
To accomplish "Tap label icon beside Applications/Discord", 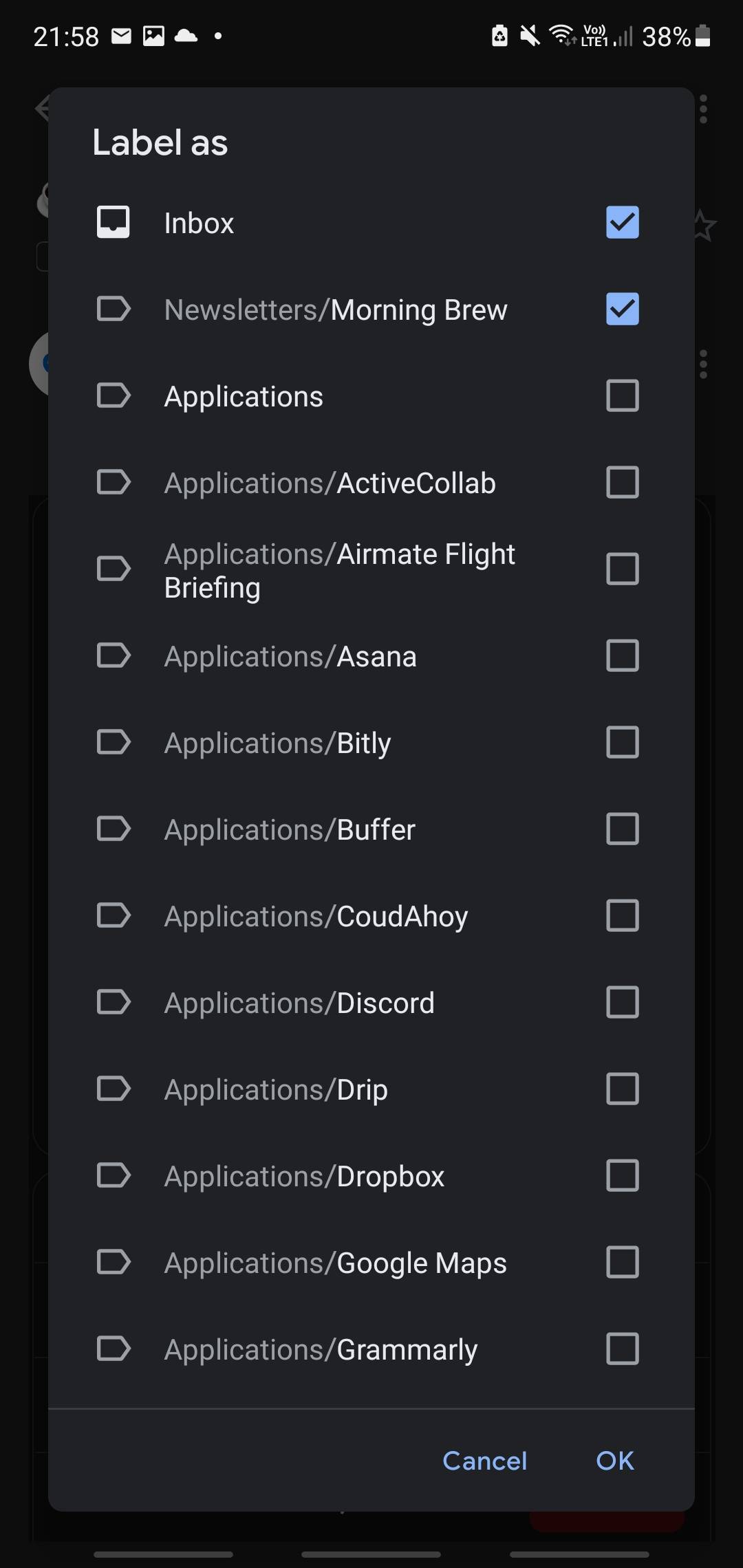I will tap(114, 1002).
